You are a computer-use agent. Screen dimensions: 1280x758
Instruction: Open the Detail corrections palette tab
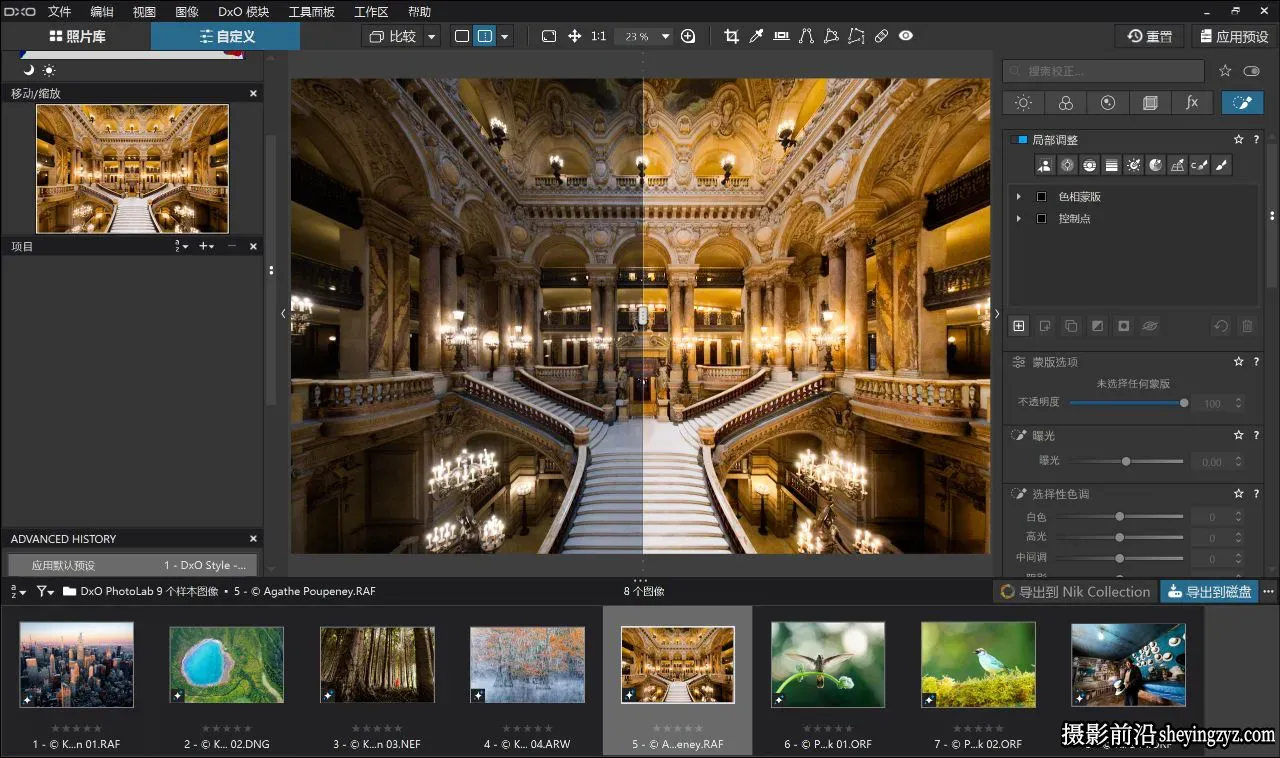tap(1108, 102)
